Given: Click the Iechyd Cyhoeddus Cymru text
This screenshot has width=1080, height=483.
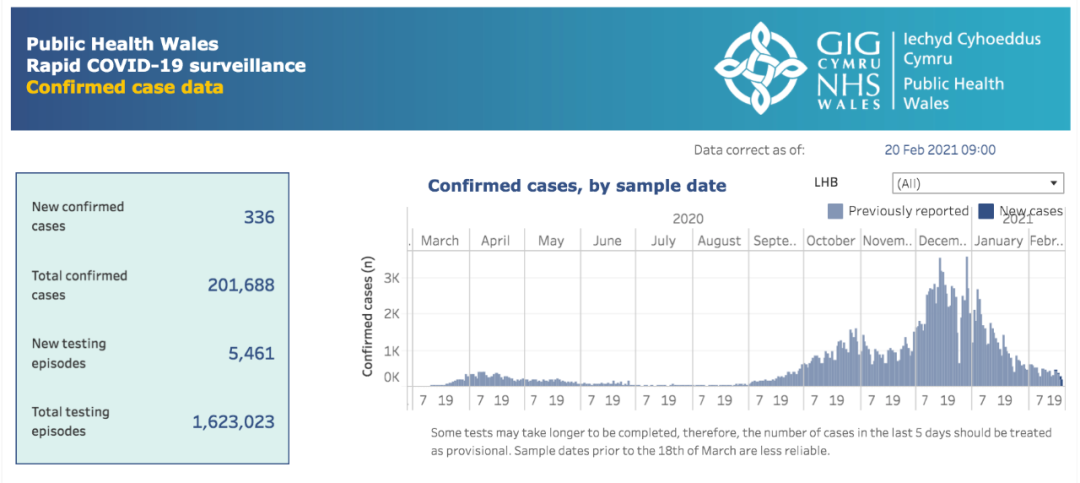Looking at the screenshot, I should (972, 49).
